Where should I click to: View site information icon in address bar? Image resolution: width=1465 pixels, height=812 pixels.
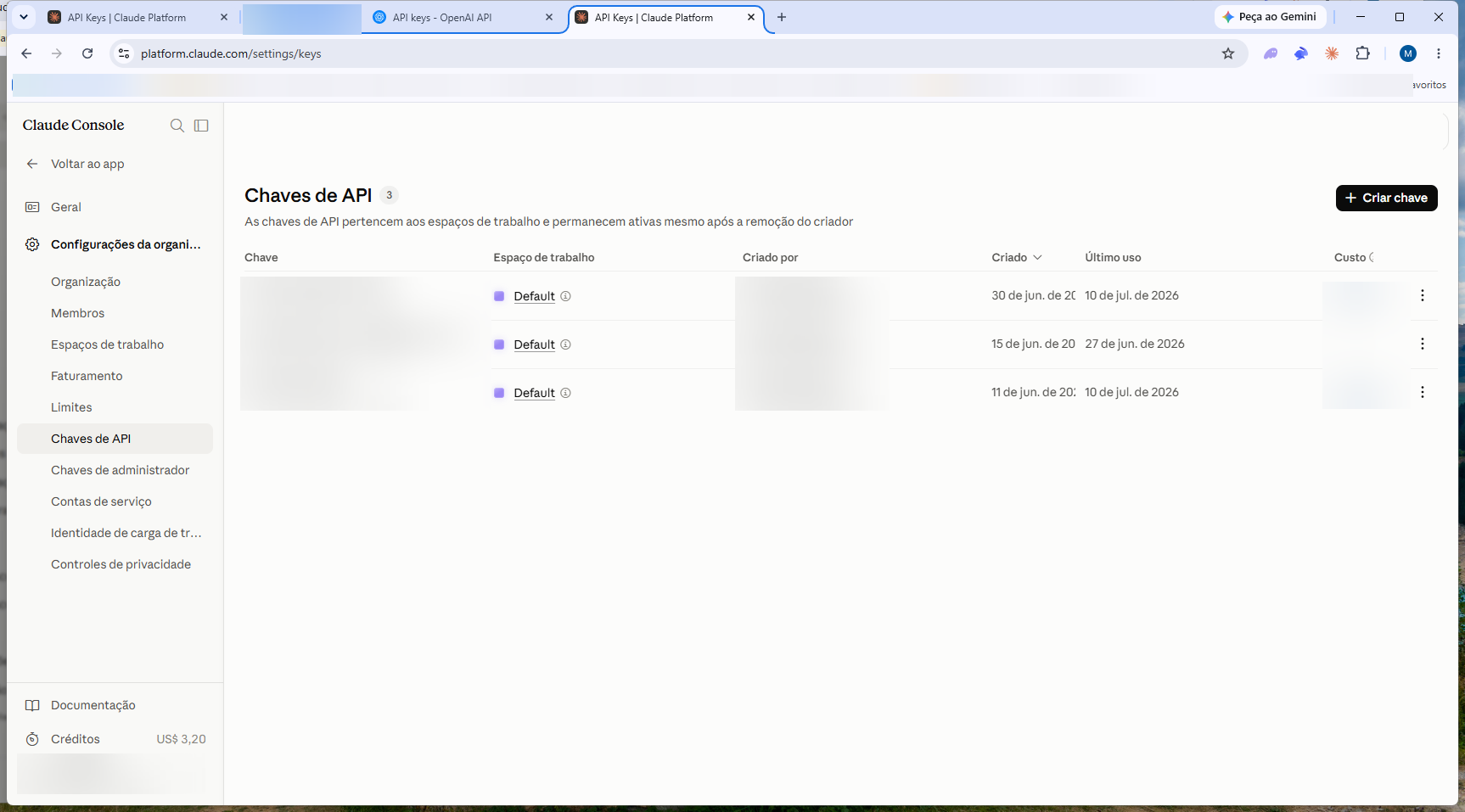pos(124,53)
